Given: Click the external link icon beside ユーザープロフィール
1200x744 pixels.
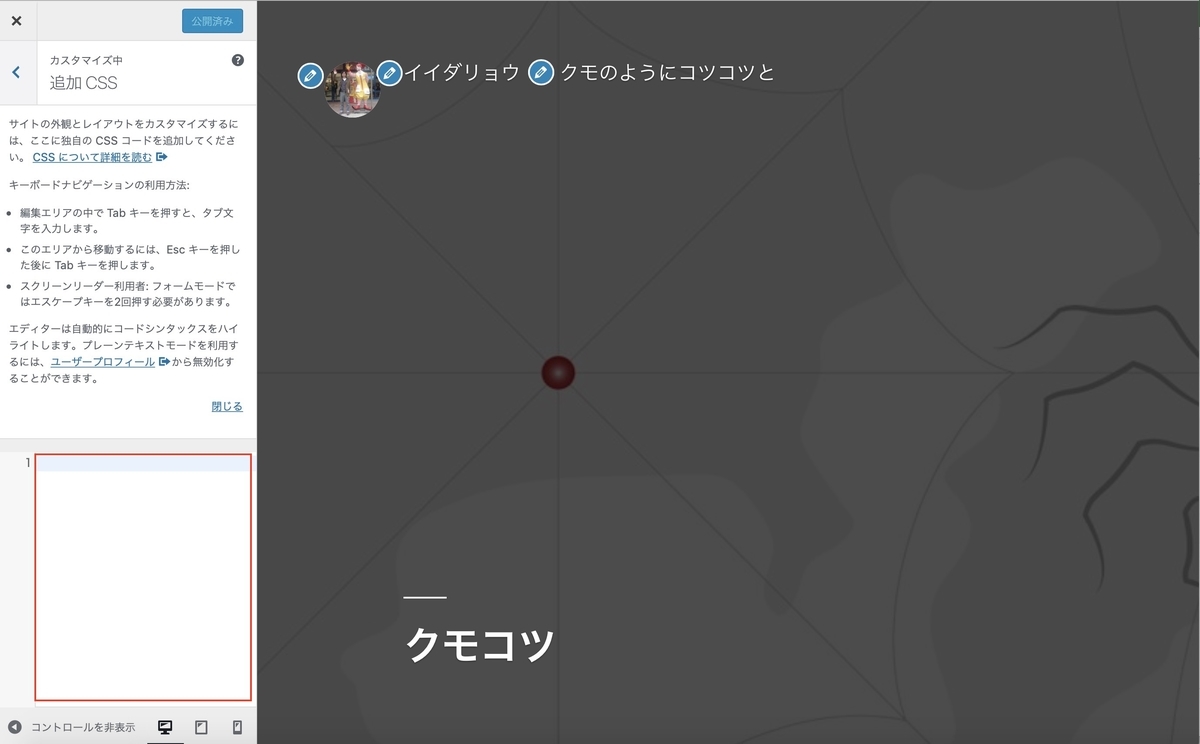Looking at the screenshot, I should (163, 361).
